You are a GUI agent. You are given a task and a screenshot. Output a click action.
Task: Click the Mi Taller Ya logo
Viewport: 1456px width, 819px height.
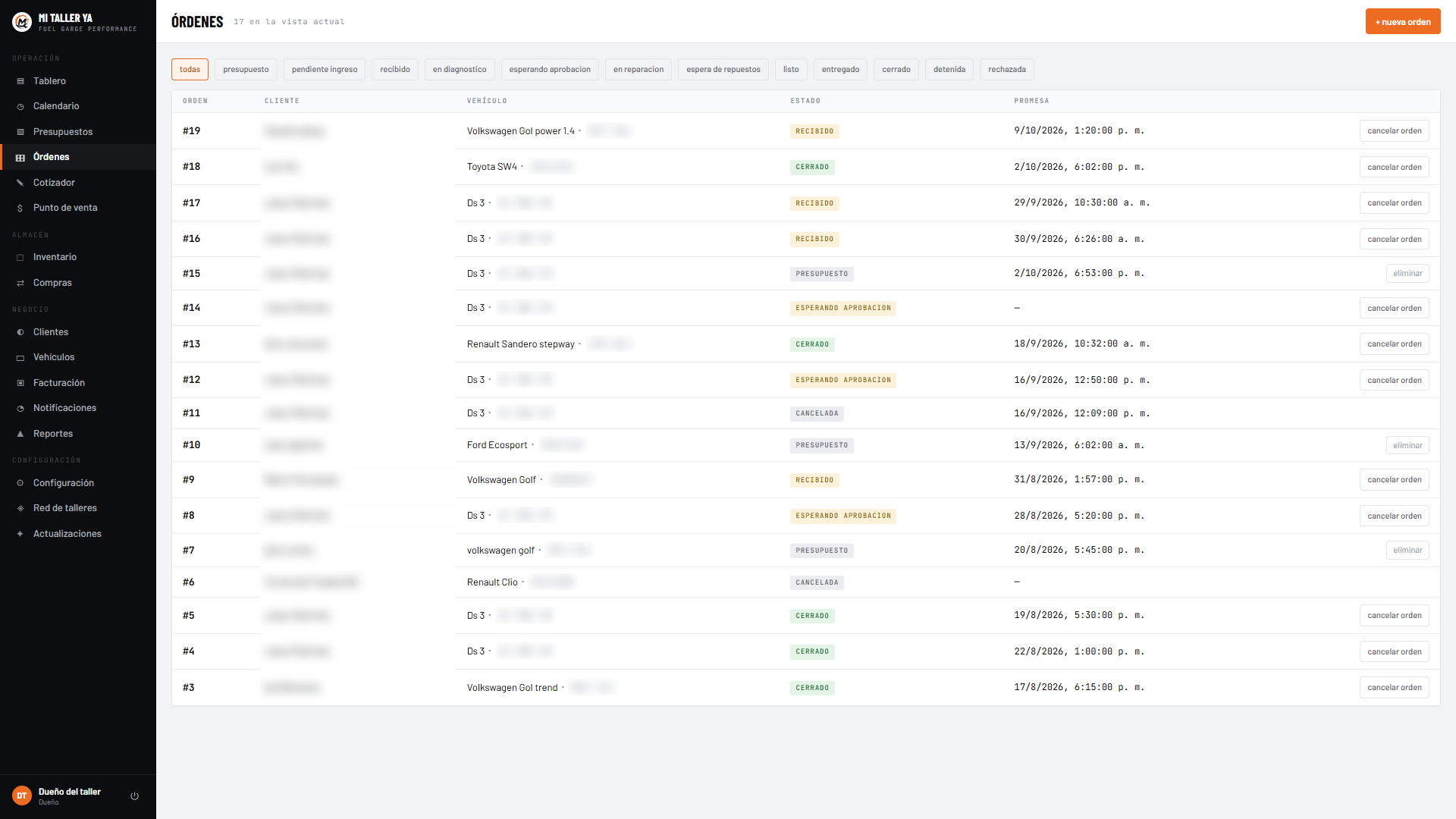pos(22,23)
